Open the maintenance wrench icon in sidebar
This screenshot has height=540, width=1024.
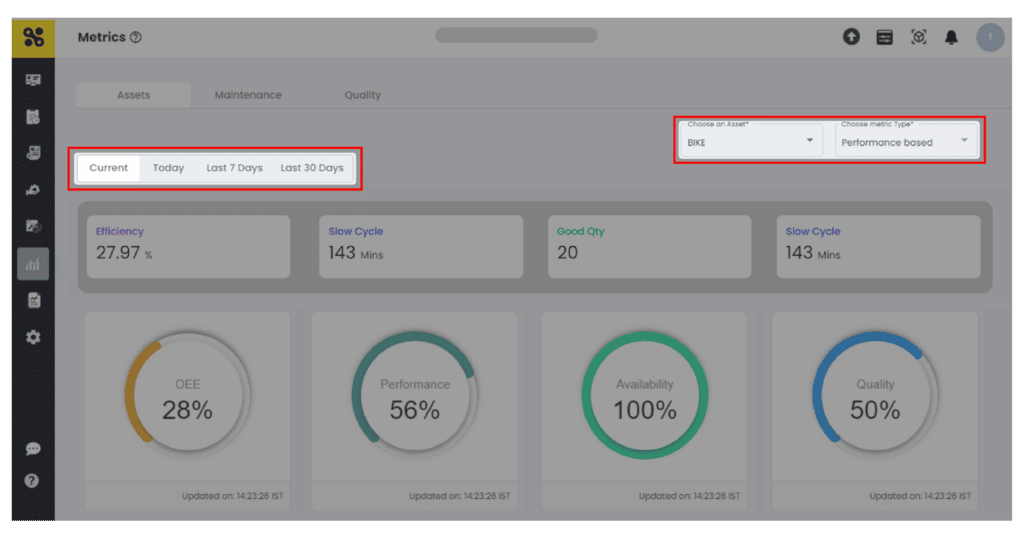pyautogui.click(x=33, y=190)
